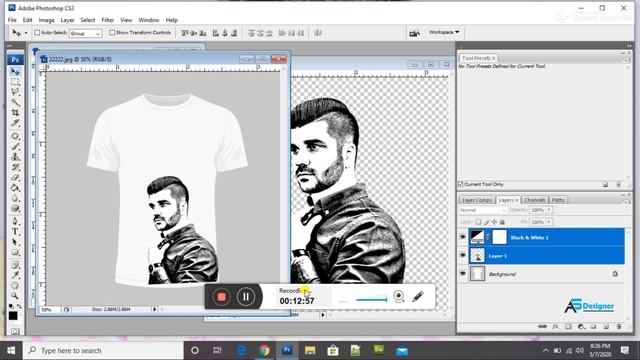Select the Move tool in the toolbox
Image resolution: width=640 pixels, height=360 pixels.
tap(15, 72)
